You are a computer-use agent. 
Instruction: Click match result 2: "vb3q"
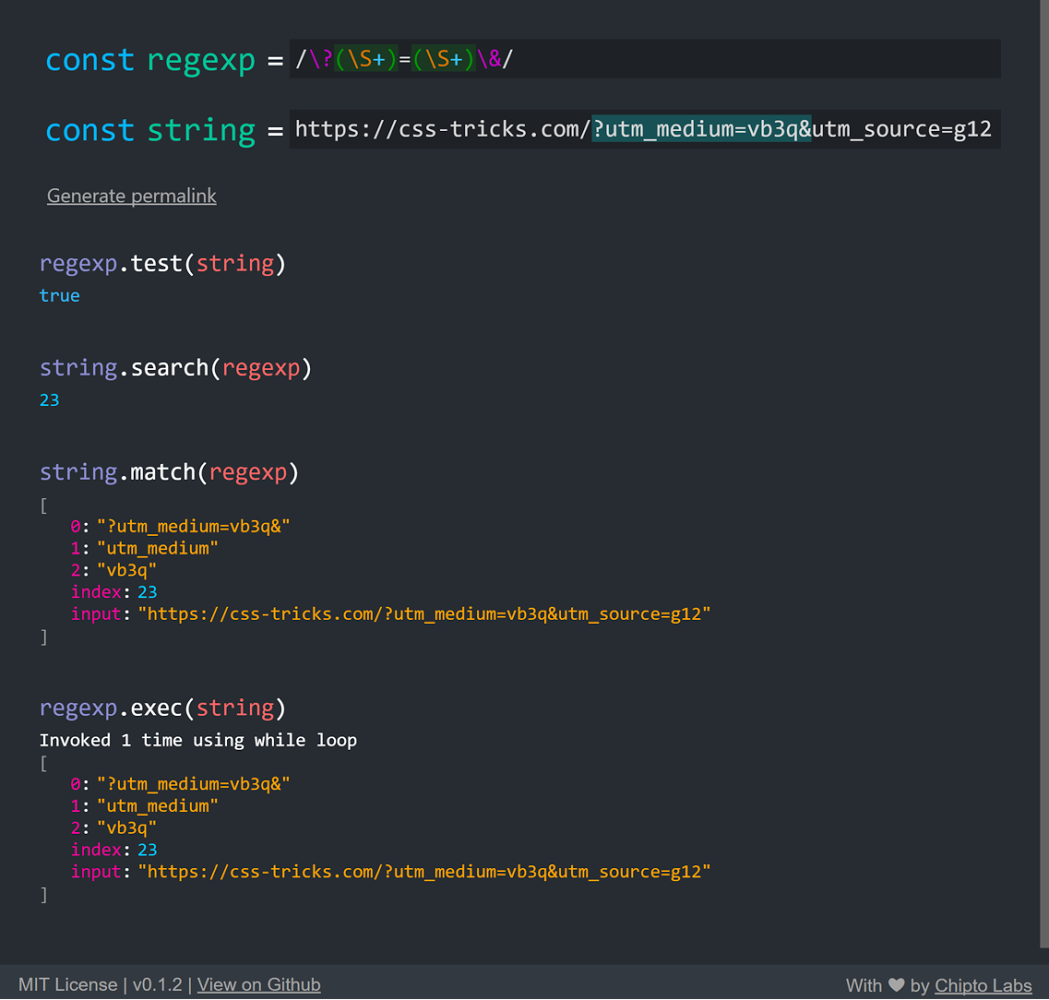114,571
